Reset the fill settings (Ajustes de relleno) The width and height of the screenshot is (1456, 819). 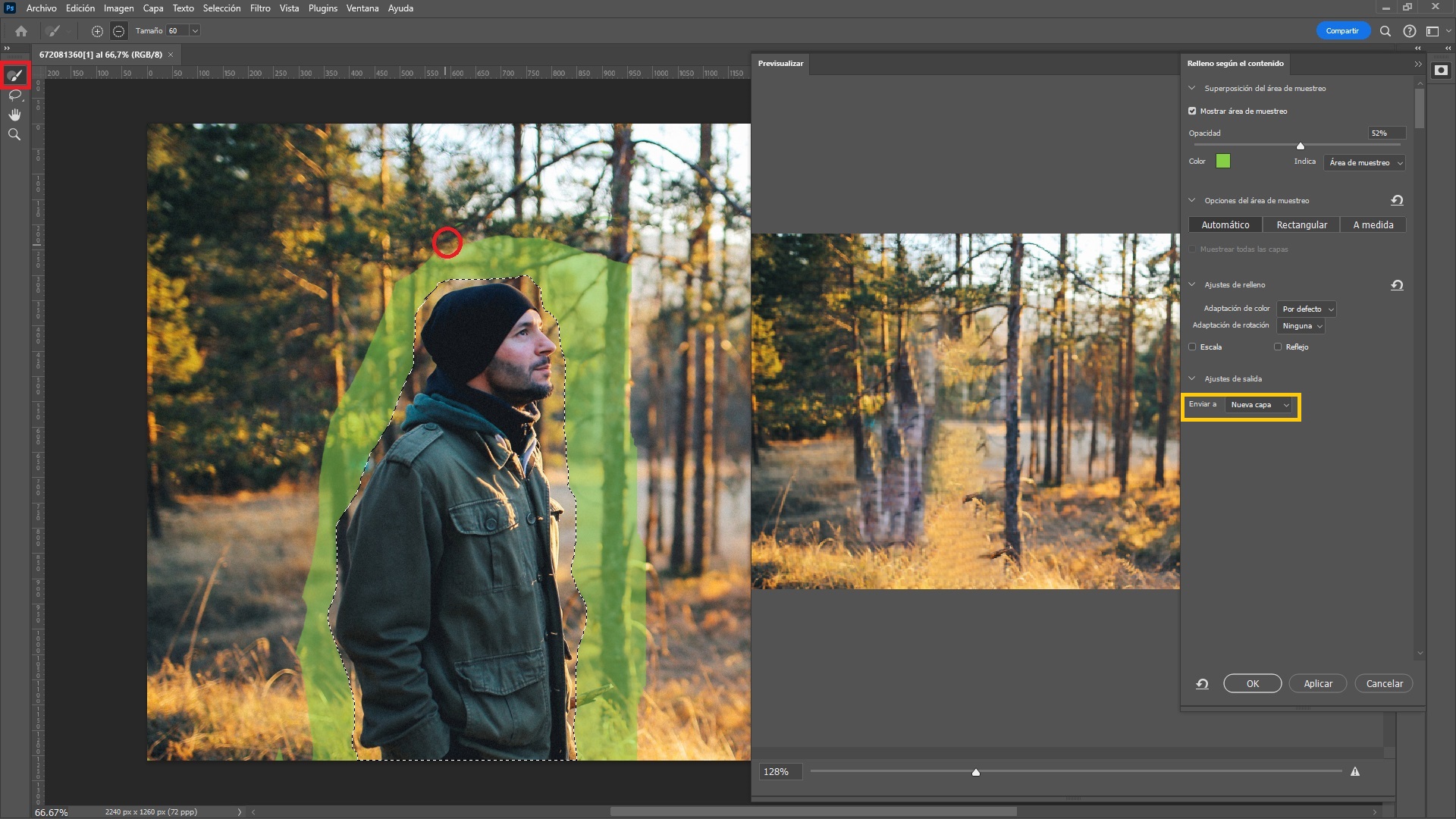pos(1397,285)
